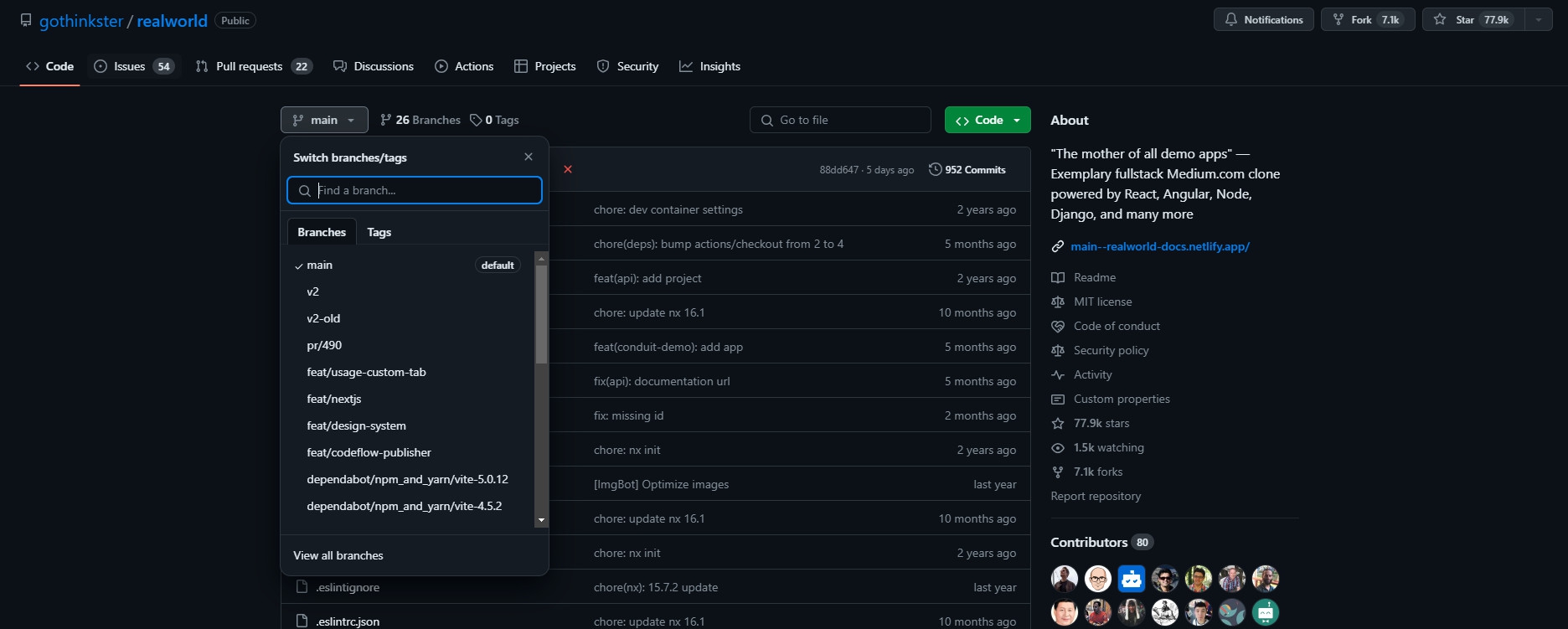The height and width of the screenshot is (629, 1568).
Task: Open commit '[ImgBot] Optimize images'
Action: click(661, 484)
